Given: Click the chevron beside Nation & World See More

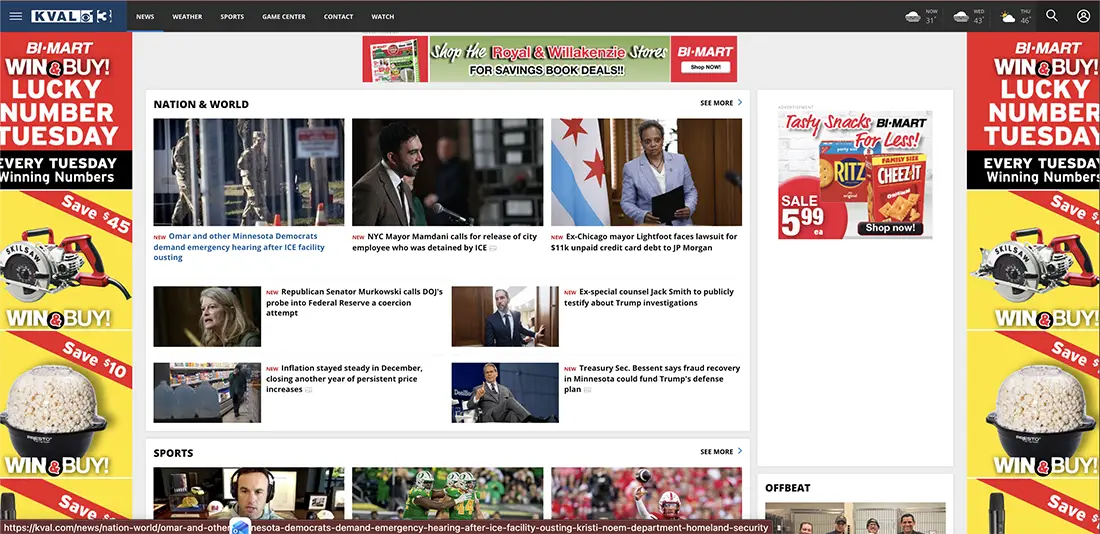Looking at the screenshot, I should (740, 102).
